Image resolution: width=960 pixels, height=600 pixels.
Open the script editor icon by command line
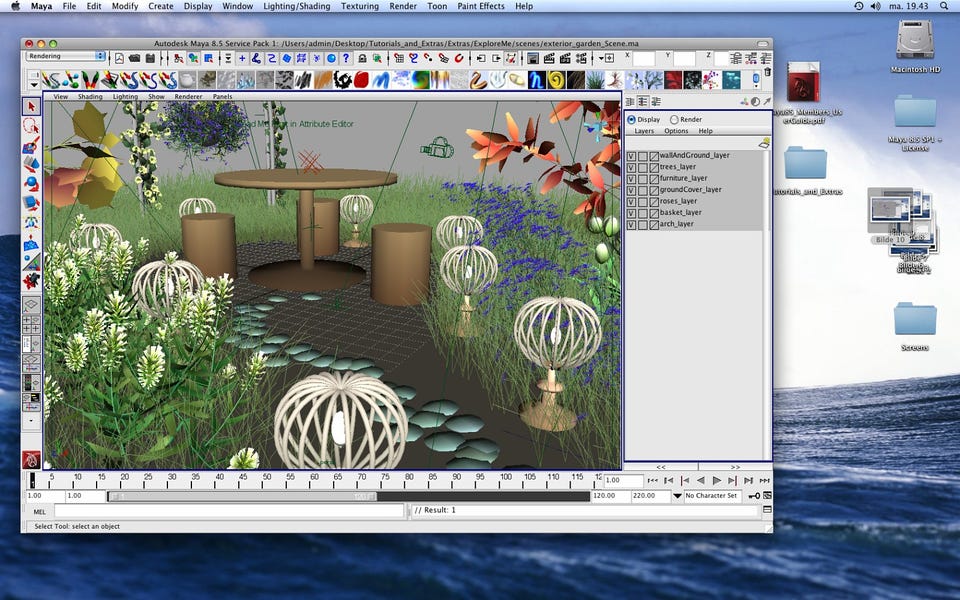coord(766,511)
